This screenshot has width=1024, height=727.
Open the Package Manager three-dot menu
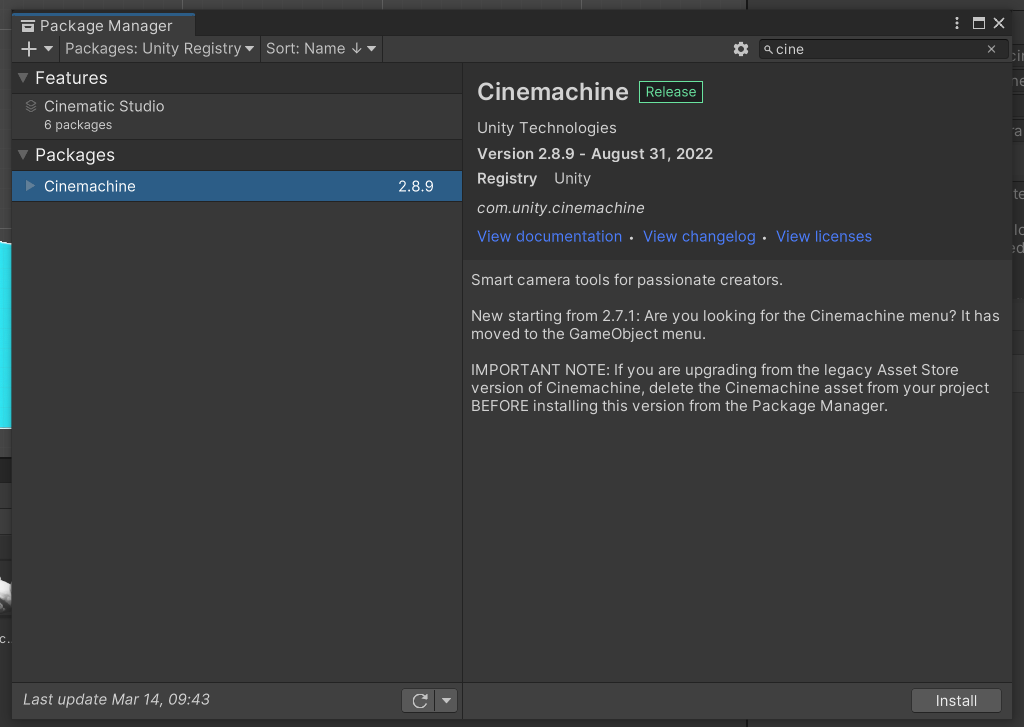click(x=957, y=24)
